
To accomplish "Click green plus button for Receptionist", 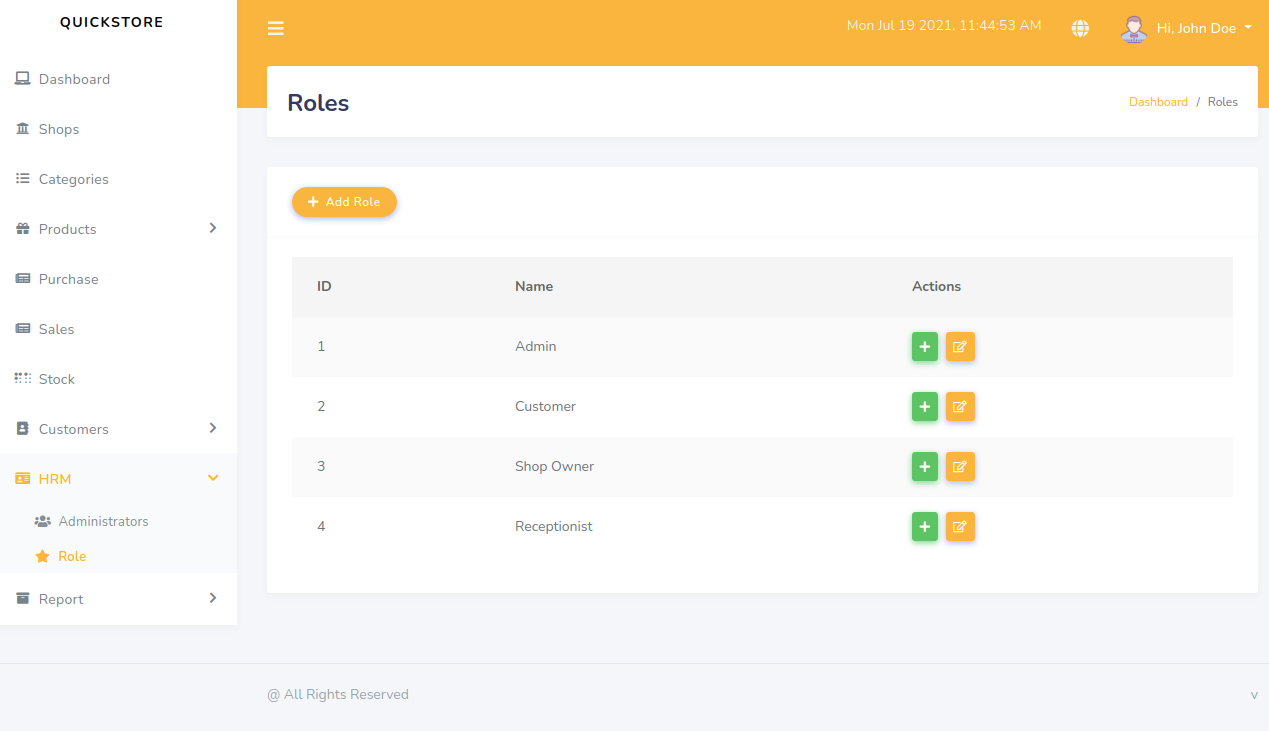I will coord(925,527).
